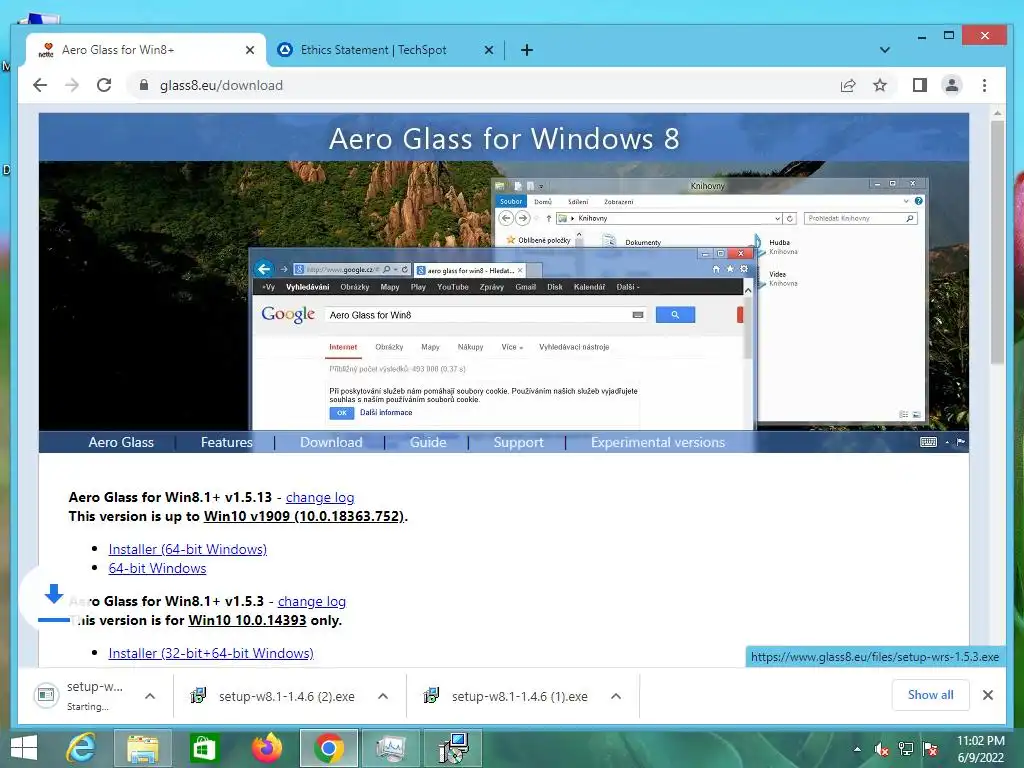This screenshot has height=768, width=1024.
Task: Open the Chrome side panel
Action: pyautogui.click(x=920, y=85)
